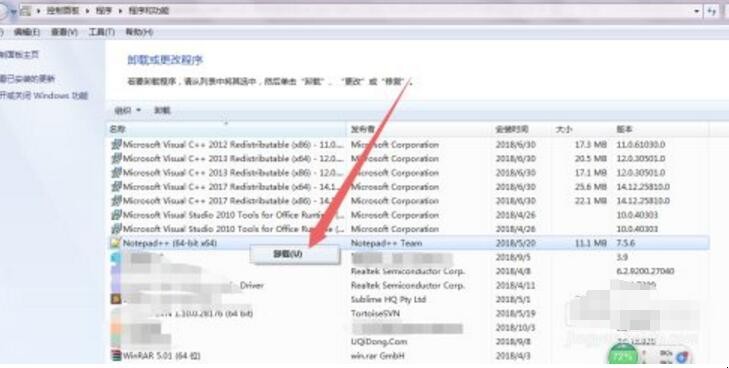Open the 工具(T) menu
This screenshot has width=729, height=368.
tap(101, 32)
